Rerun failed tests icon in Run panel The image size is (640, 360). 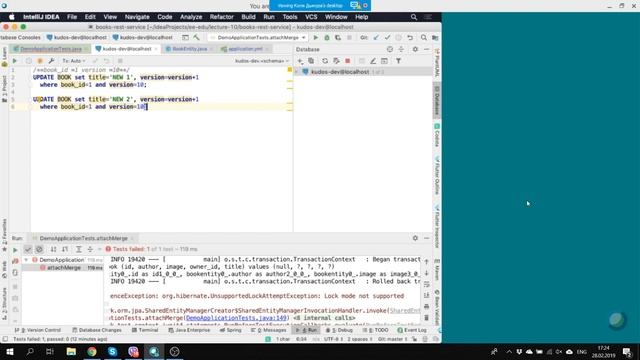pos(15,261)
